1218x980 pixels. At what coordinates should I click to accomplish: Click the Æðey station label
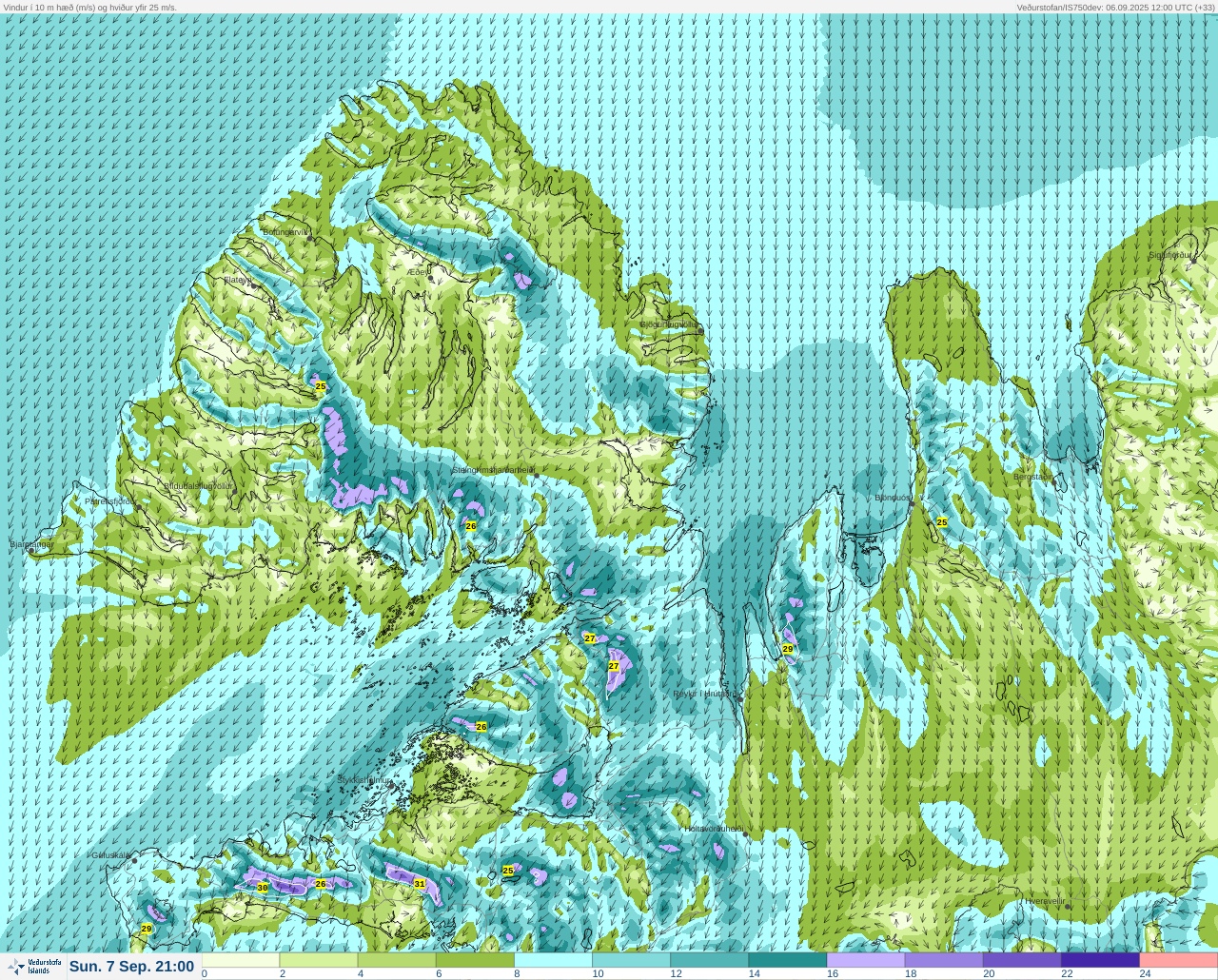click(x=419, y=271)
